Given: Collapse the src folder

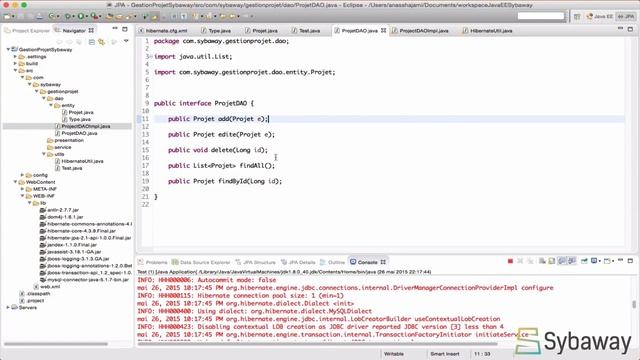Looking at the screenshot, I should [15, 70].
